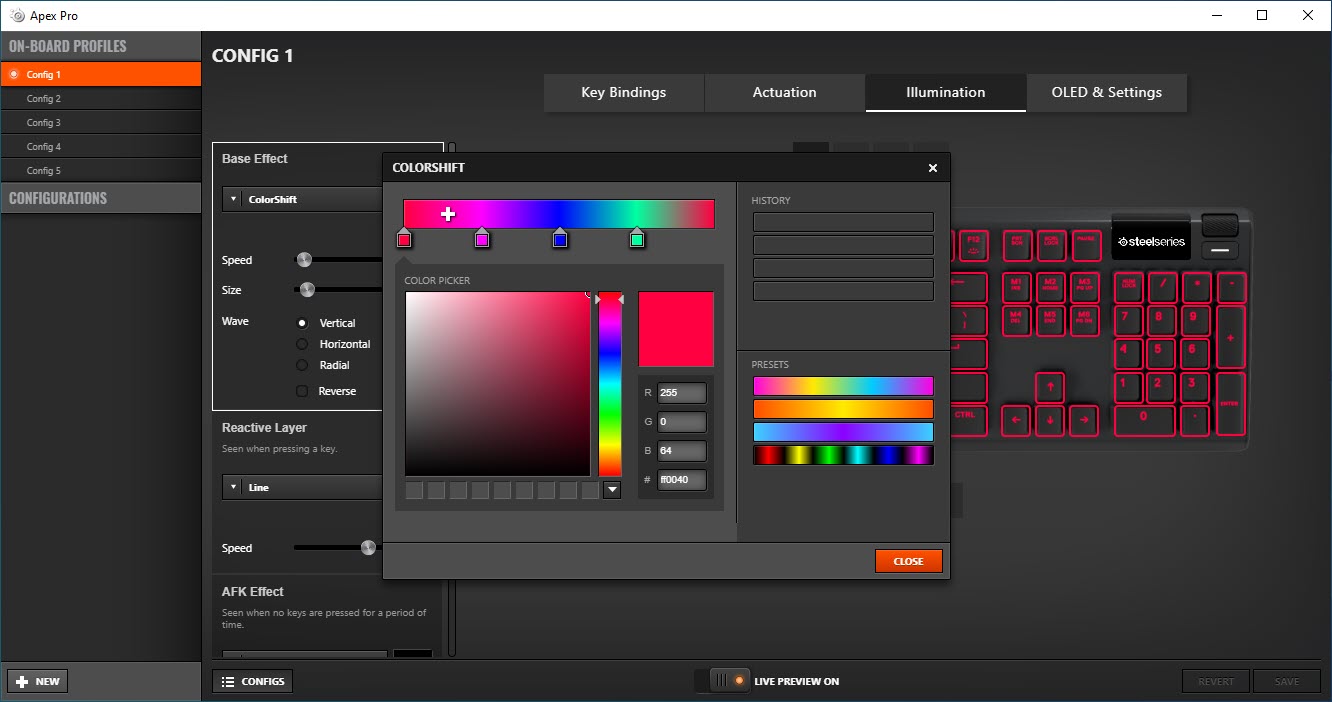Screen dimensions: 1332x702
Task: Click the right arrow key on keyboard preview
Action: [x=1083, y=420]
